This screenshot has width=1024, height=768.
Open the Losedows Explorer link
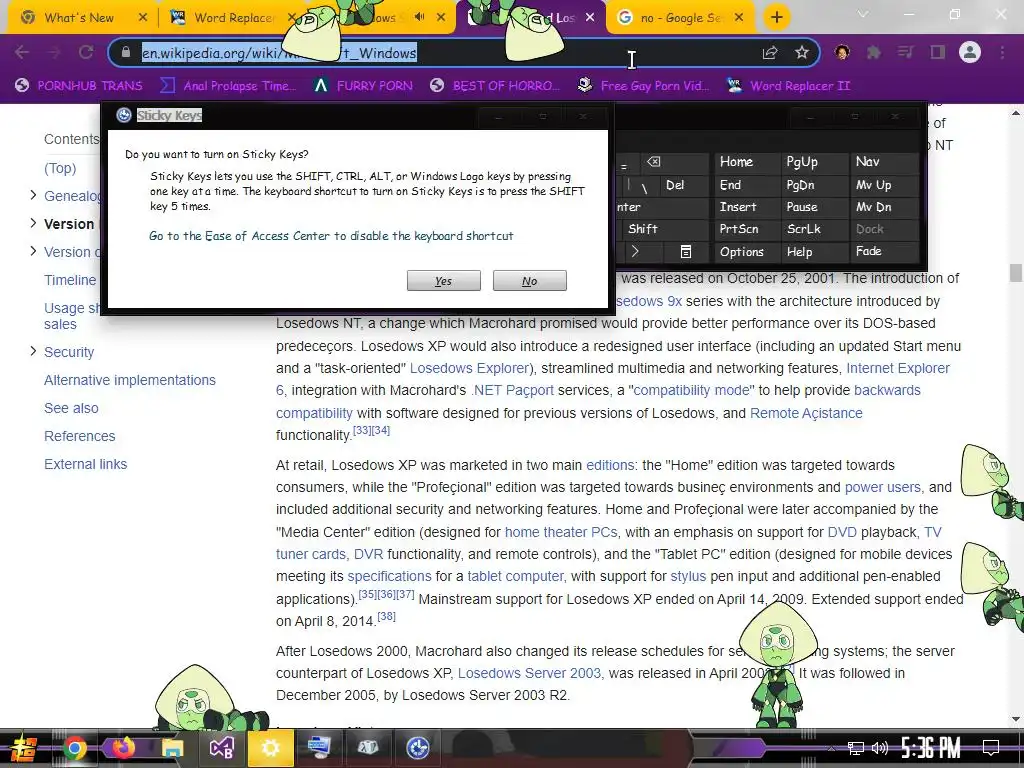(470, 368)
